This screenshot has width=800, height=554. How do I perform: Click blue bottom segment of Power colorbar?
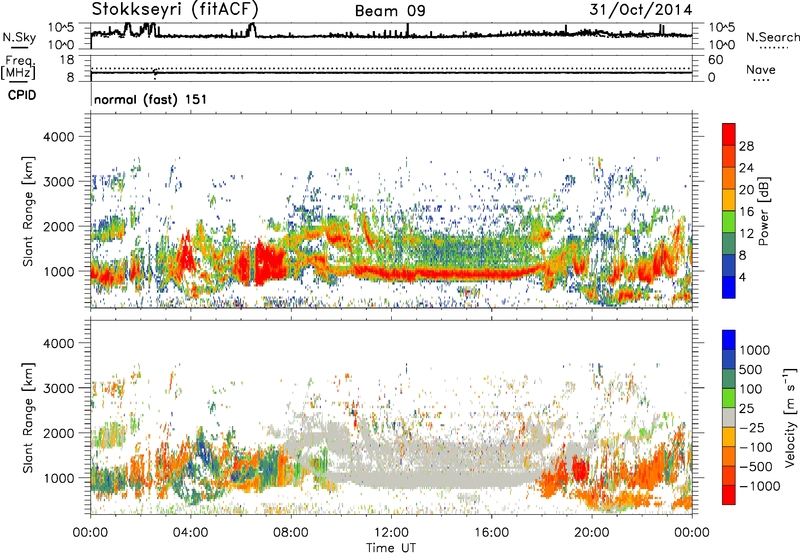(x=729, y=287)
